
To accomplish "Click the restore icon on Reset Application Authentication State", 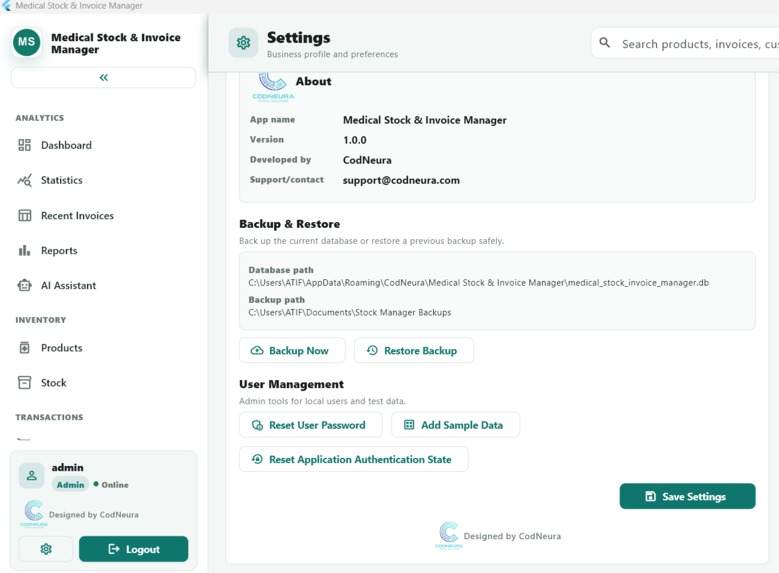I will [x=257, y=459].
